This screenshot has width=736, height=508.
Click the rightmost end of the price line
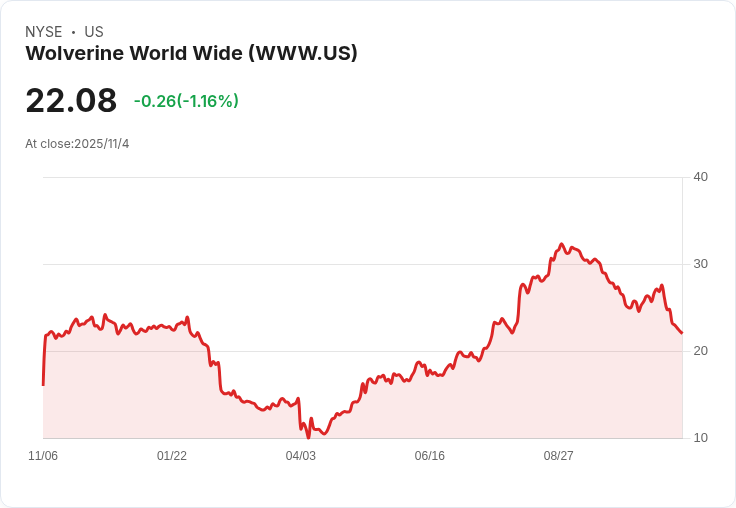click(682, 333)
